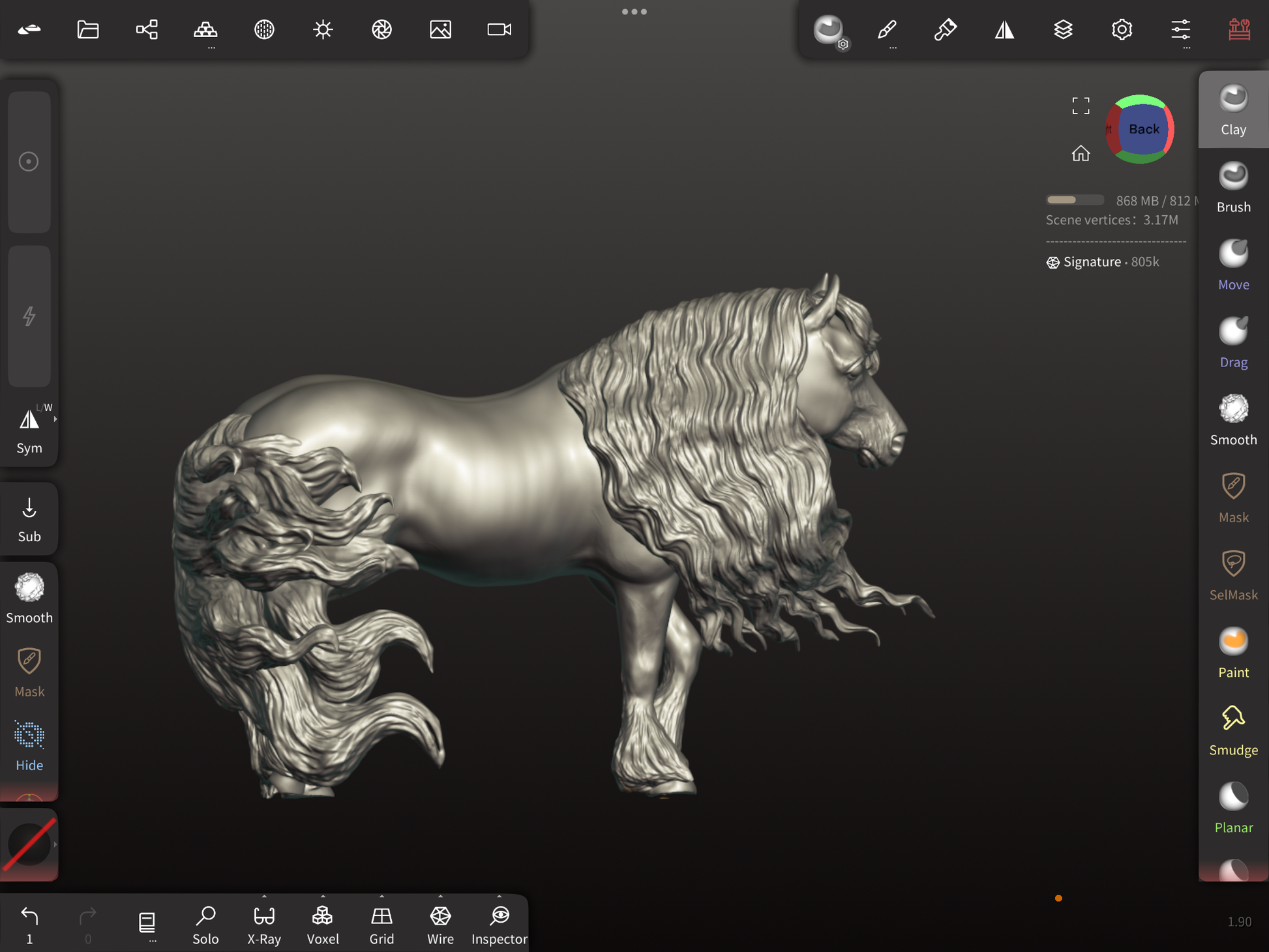
Task: Select the Drag tool
Action: (x=1232, y=342)
